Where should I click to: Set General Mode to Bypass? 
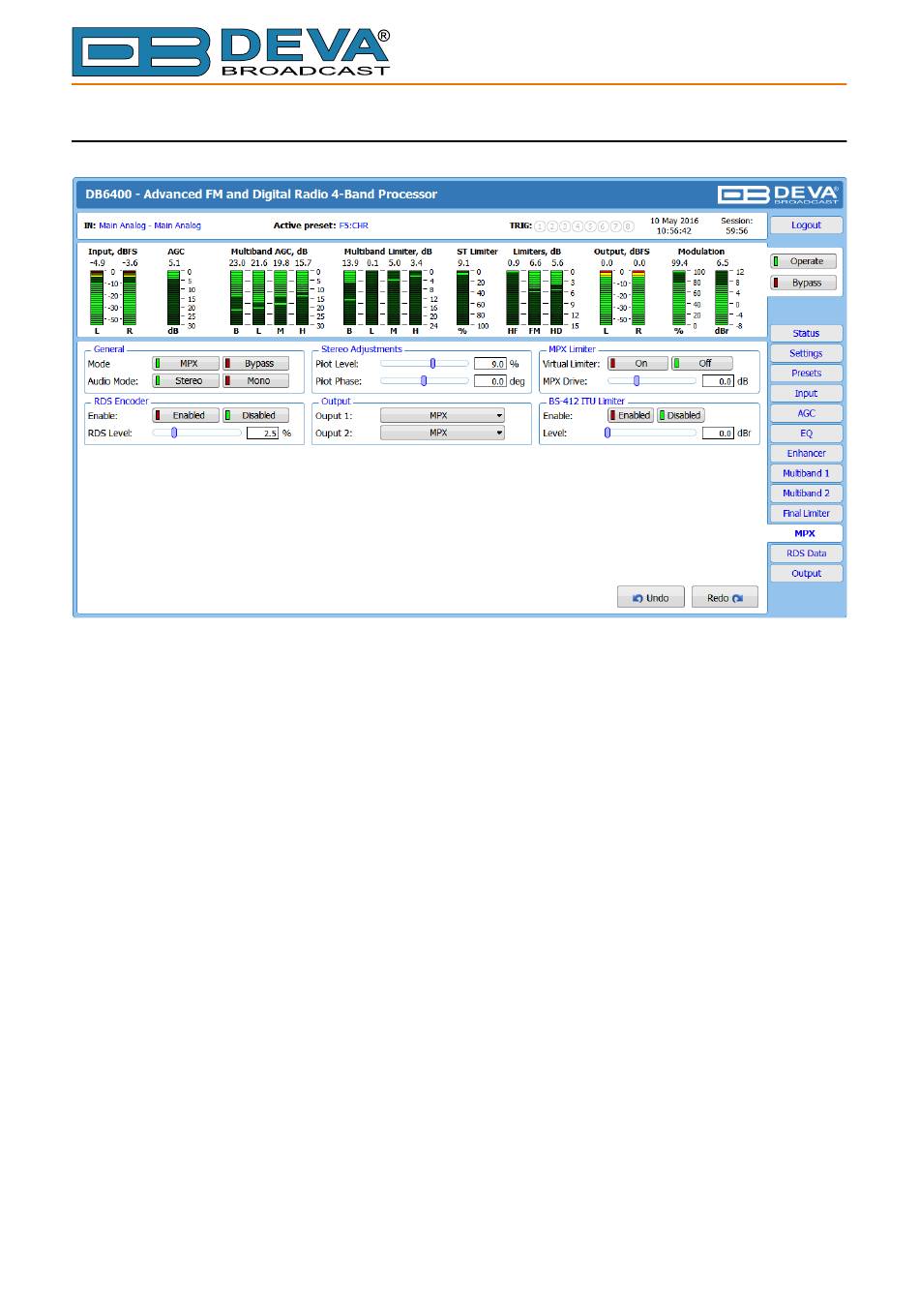[x=255, y=364]
